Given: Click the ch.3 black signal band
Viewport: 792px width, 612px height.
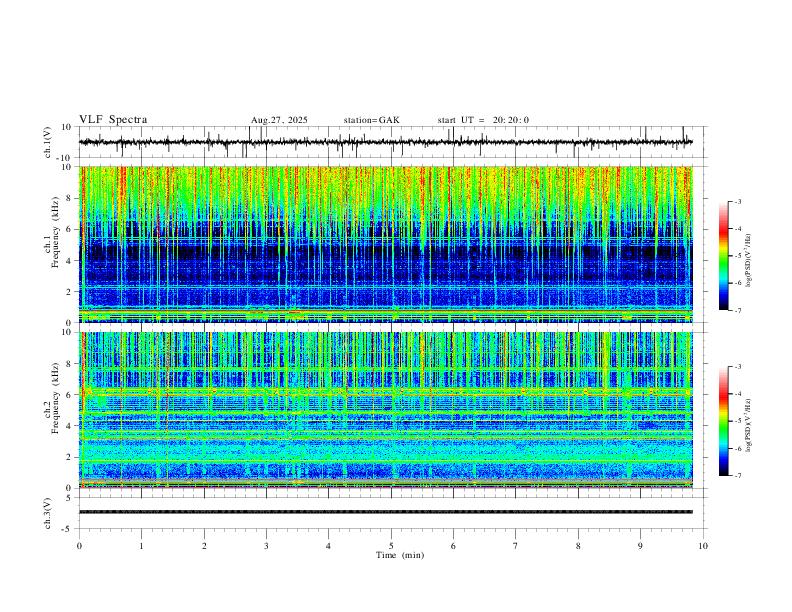Looking at the screenshot, I should pyautogui.click(x=386, y=512).
